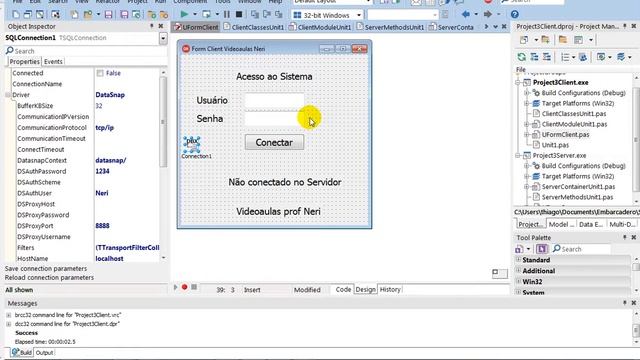The height and width of the screenshot is (360, 640).
Task: Pin the Messages panel
Action: 624,303
